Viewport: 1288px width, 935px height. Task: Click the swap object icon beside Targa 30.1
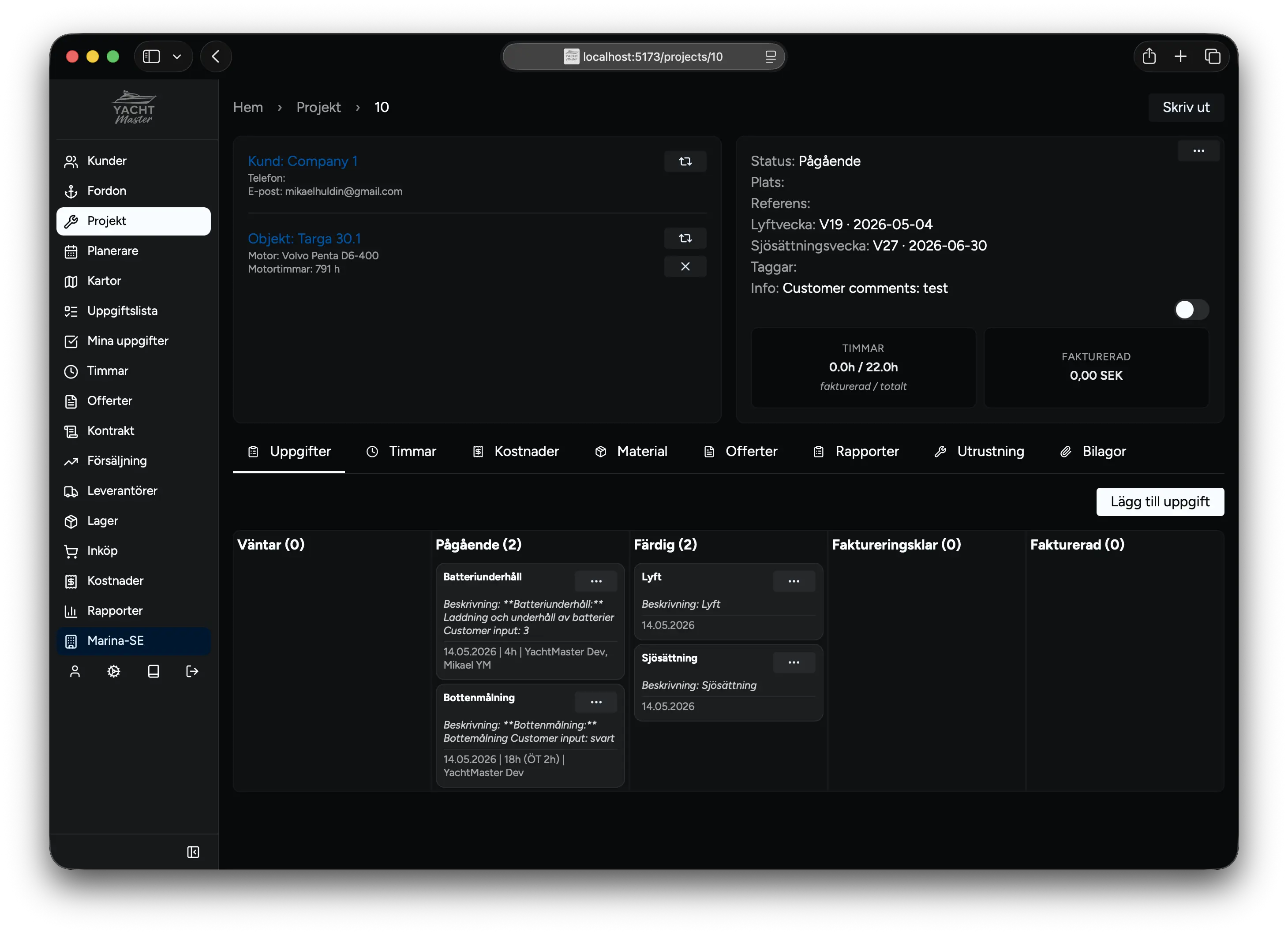[x=685, y=239]
